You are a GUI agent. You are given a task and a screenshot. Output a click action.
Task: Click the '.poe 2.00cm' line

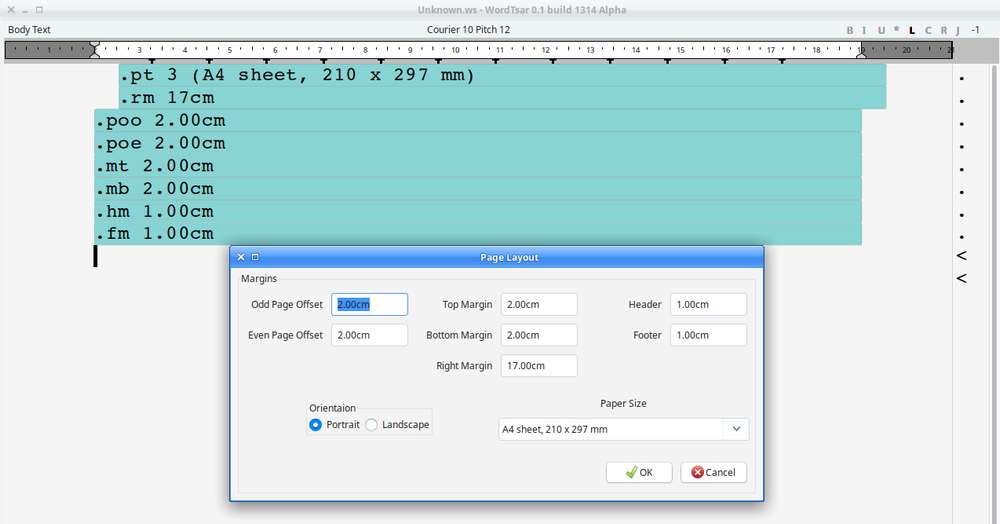(478, 143)
